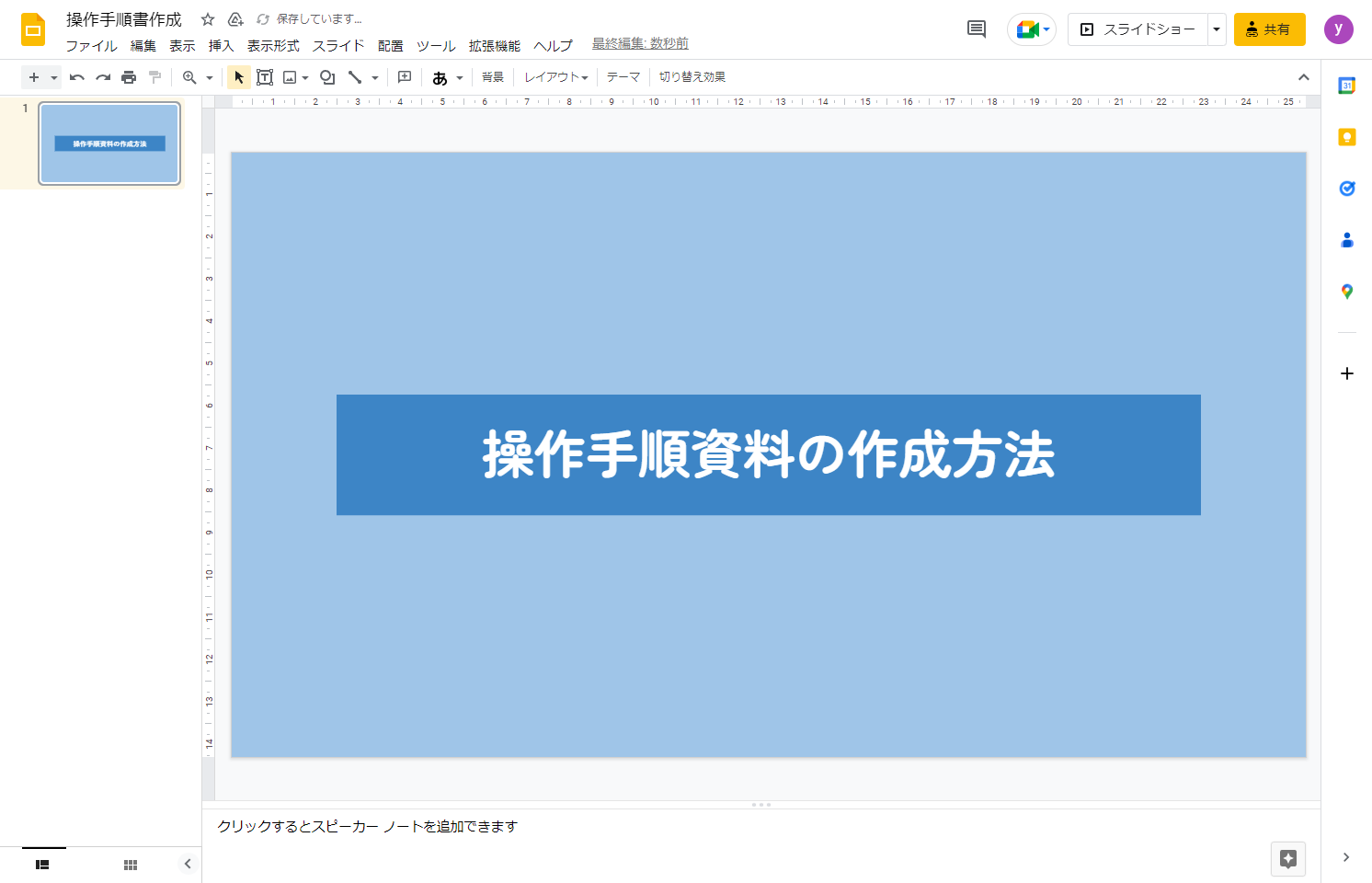Select the shape insertion tool

[x=327, y=77]
